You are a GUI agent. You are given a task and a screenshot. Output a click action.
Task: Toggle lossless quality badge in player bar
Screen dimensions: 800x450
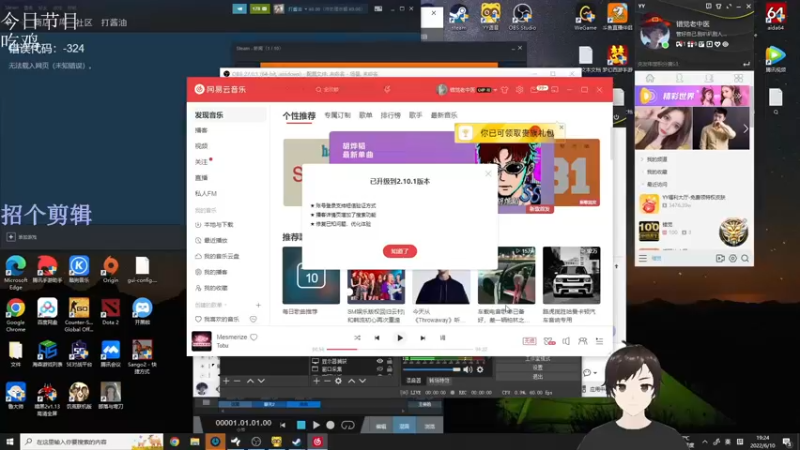tap(529, 341)
